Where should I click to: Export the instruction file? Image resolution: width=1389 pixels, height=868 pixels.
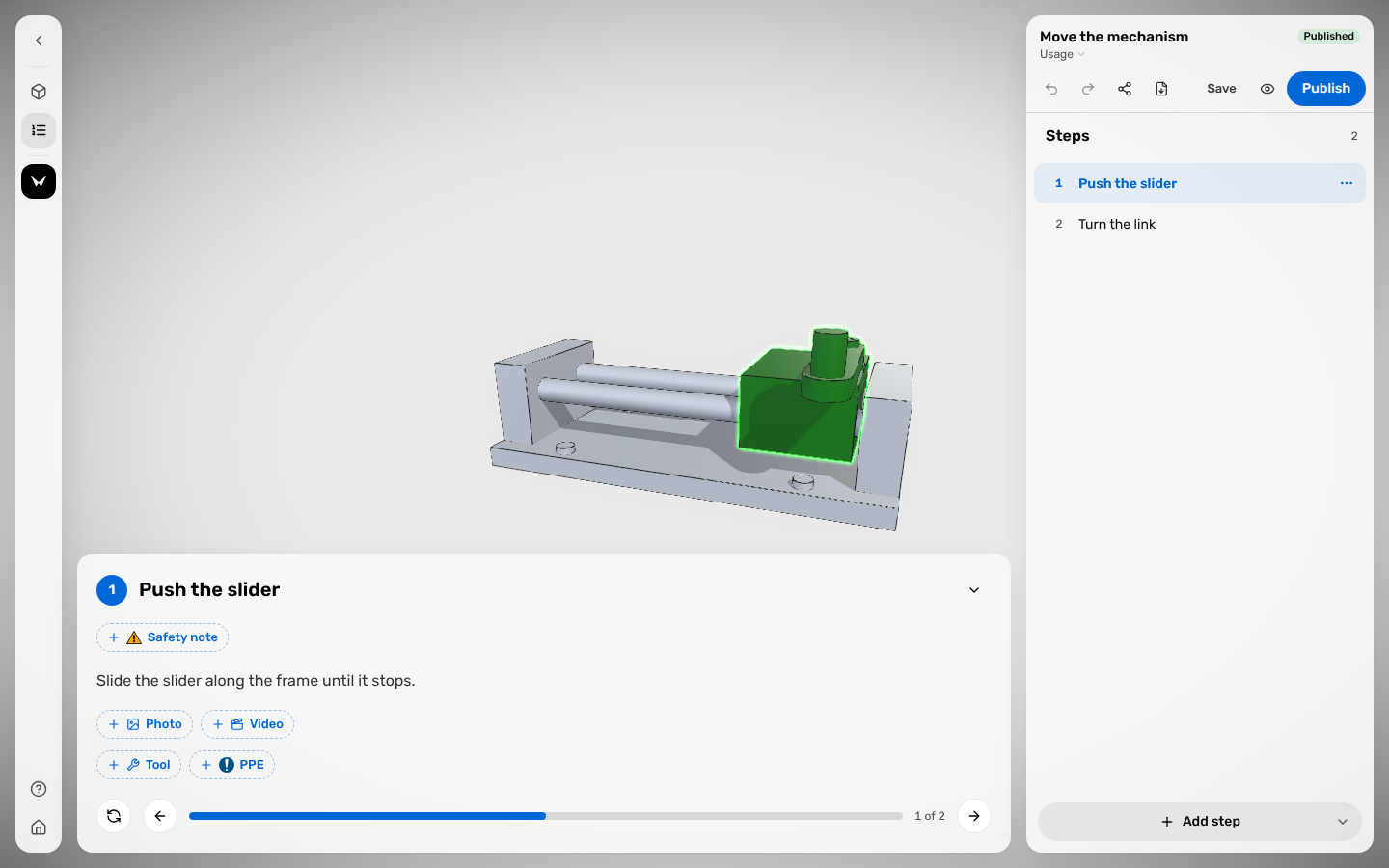[x=1161, y=89]
